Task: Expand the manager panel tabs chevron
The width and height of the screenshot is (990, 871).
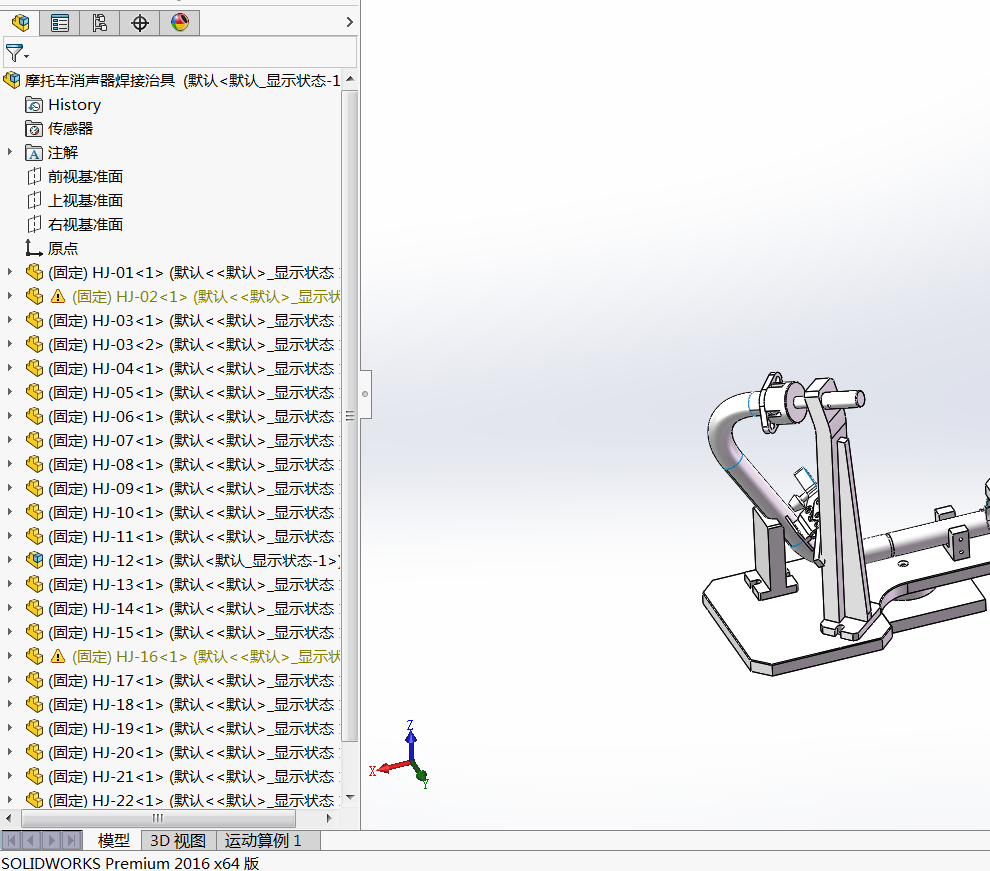Action: click(350, 22)
